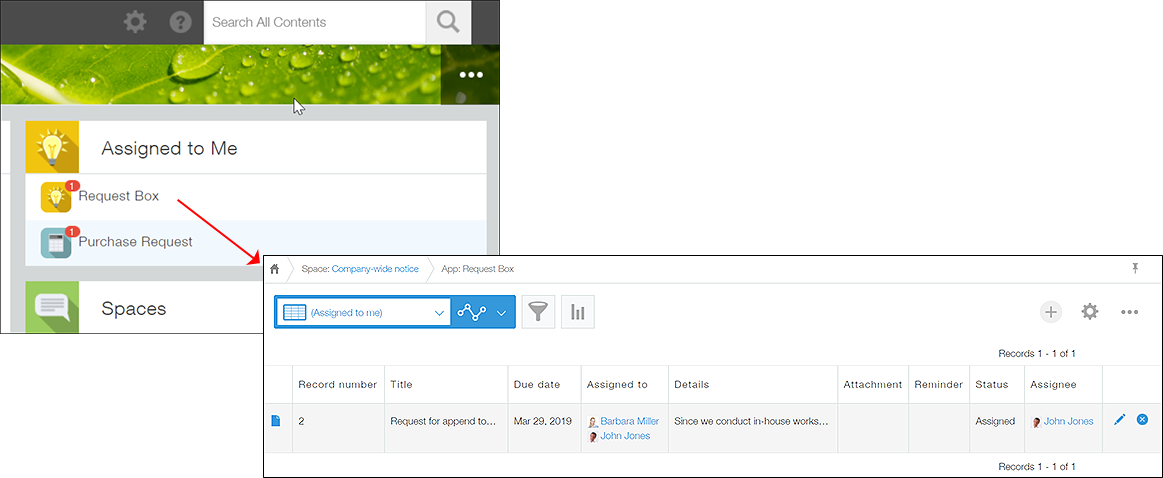Image resolution: width=1163 pixels, height=478 pixels.
Task: Go to home via breadcrumb icon
Action: (275, 269)
